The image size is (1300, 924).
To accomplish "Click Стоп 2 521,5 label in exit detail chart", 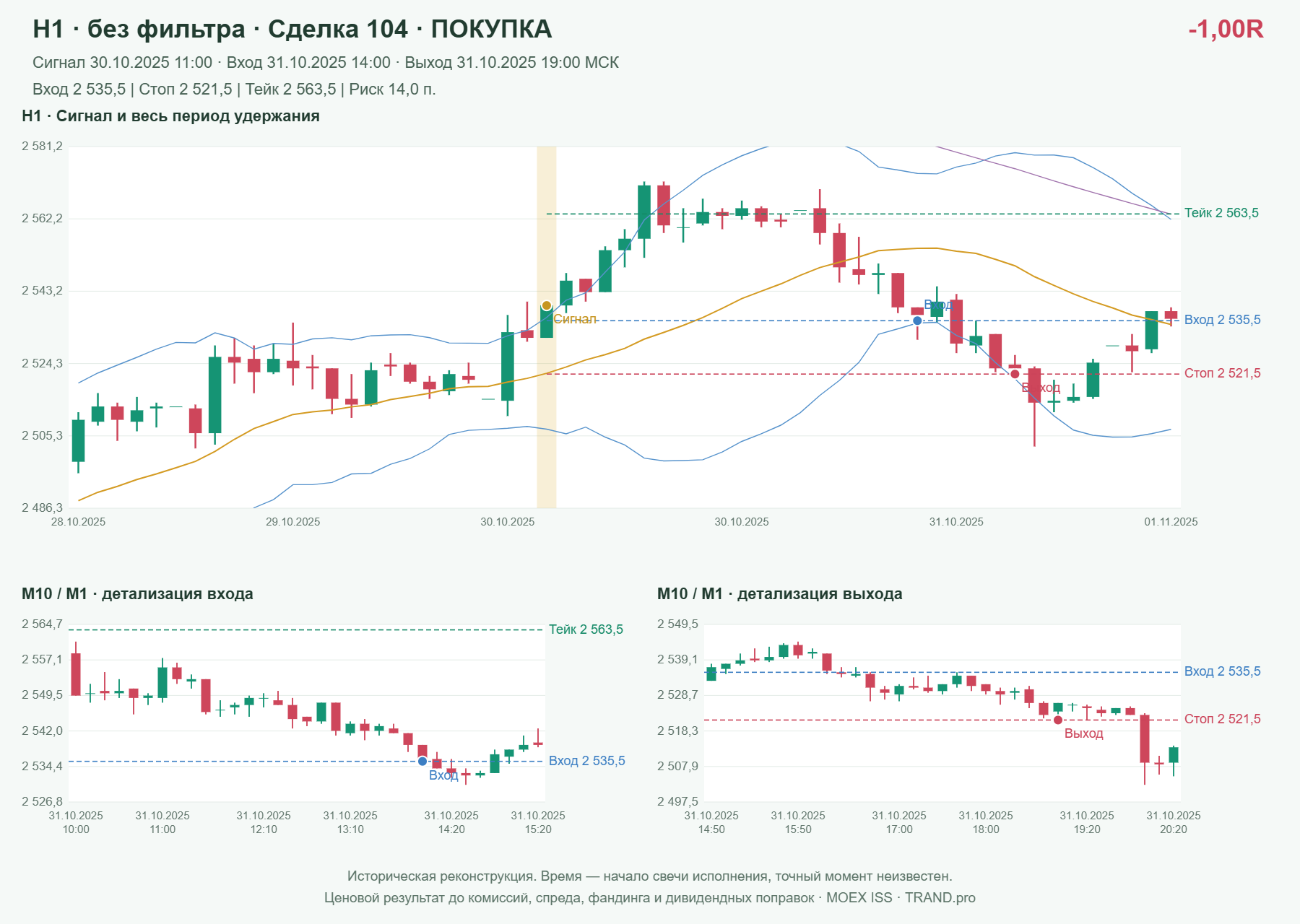I will [1222, 719].
